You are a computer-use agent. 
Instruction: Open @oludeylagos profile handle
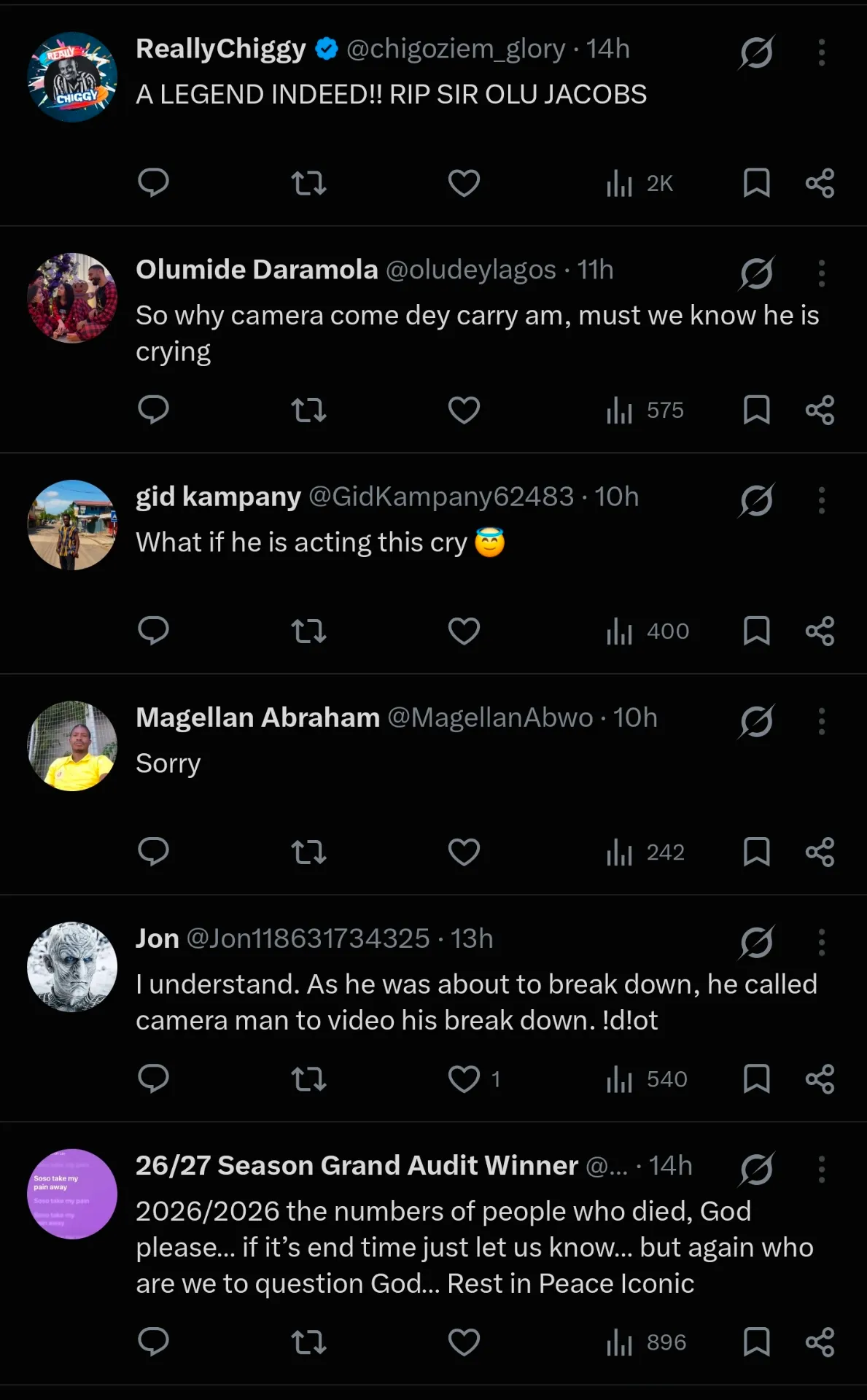[470, 270]
